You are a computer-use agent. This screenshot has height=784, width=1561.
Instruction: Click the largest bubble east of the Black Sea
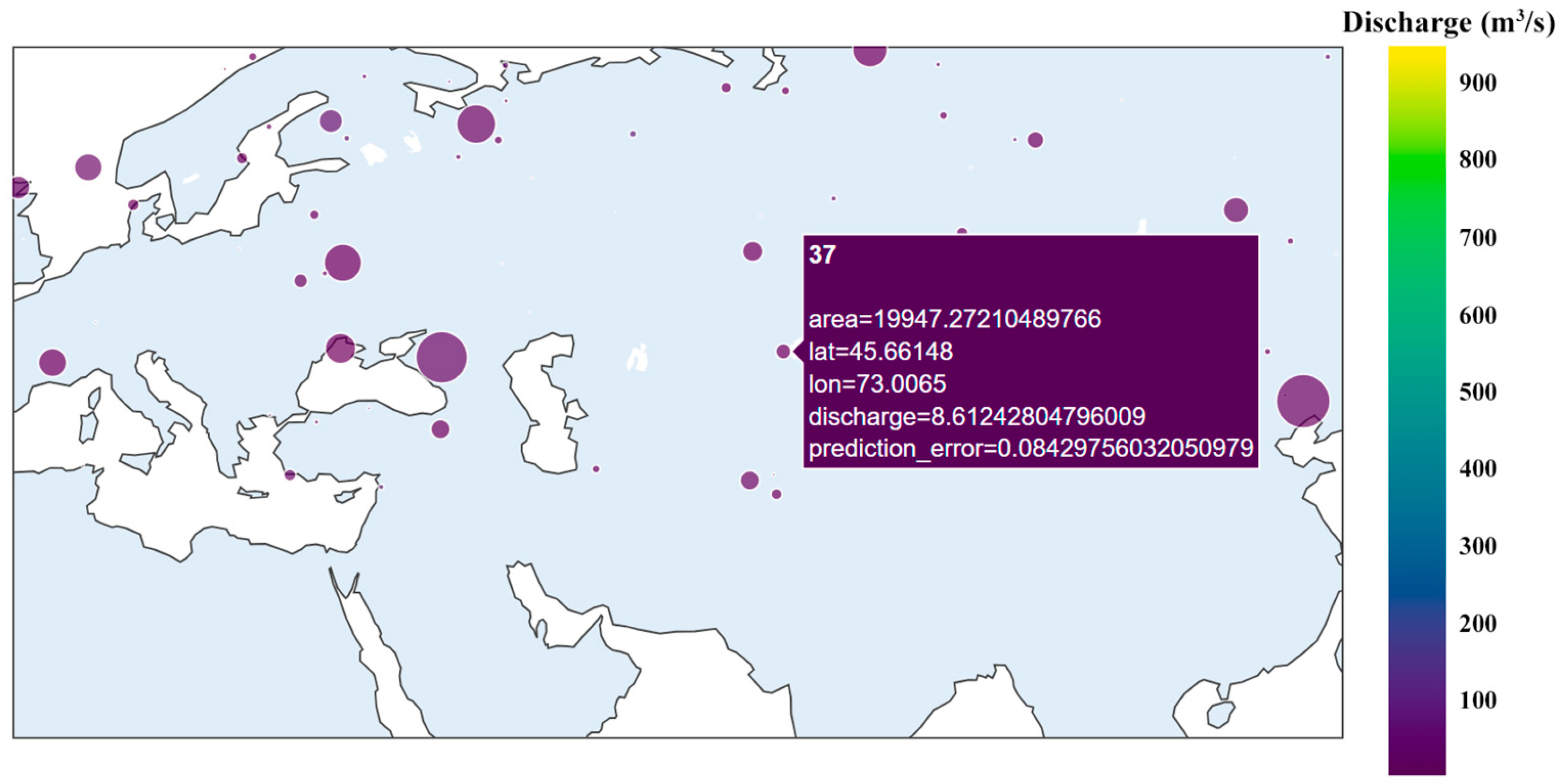(x=441, y=357)
